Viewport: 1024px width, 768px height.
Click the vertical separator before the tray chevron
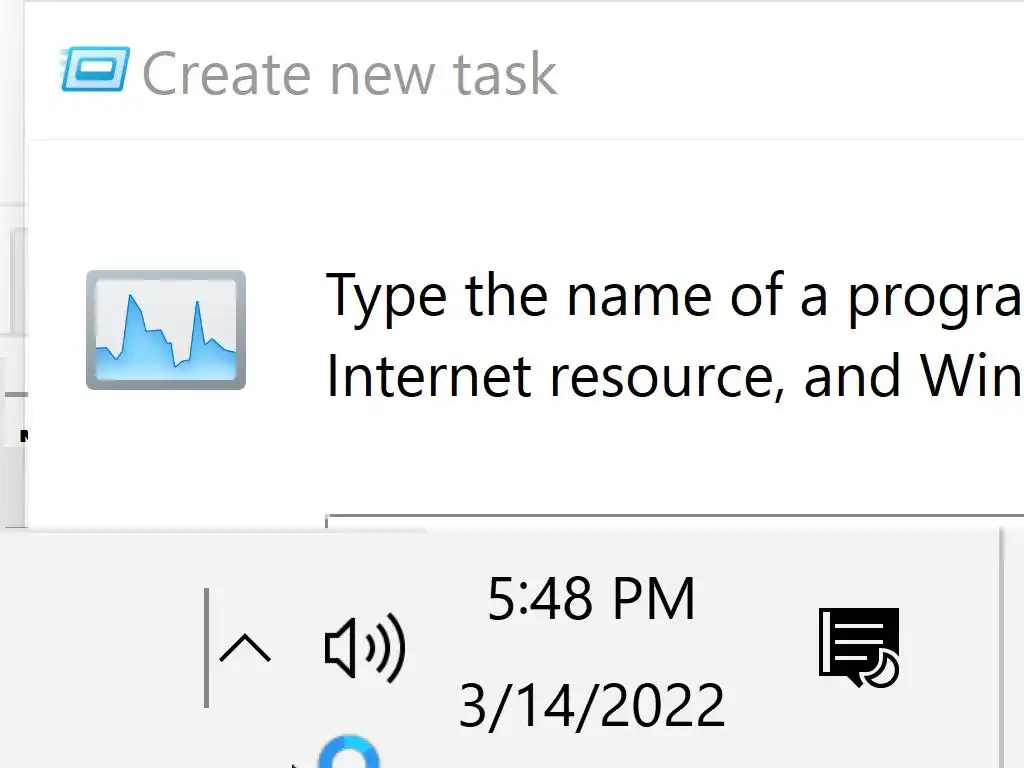click(207, 648)
